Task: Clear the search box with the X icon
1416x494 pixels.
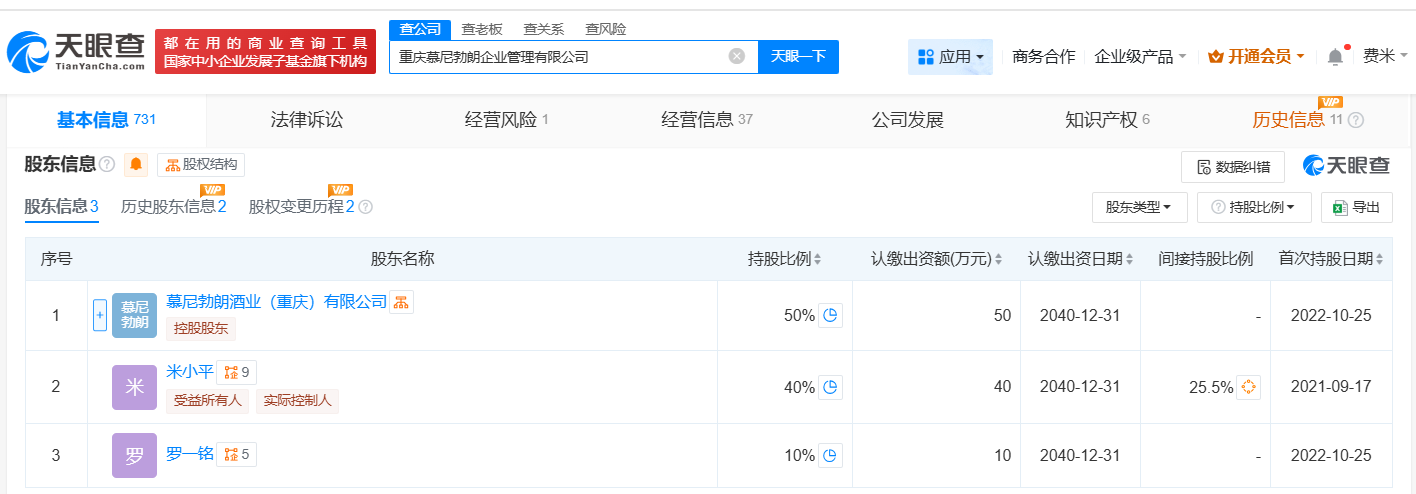Action: point(737,57)
